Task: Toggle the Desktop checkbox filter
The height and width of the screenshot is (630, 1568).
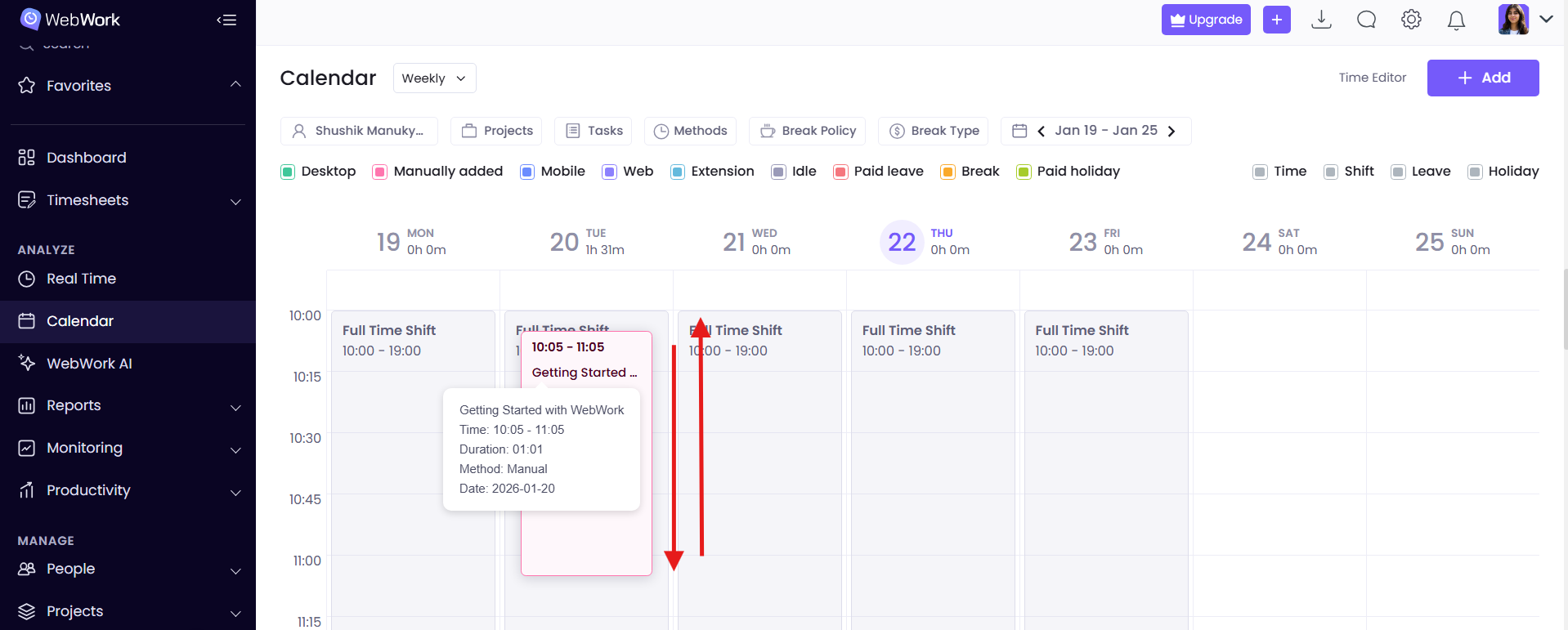Action: 288,172
